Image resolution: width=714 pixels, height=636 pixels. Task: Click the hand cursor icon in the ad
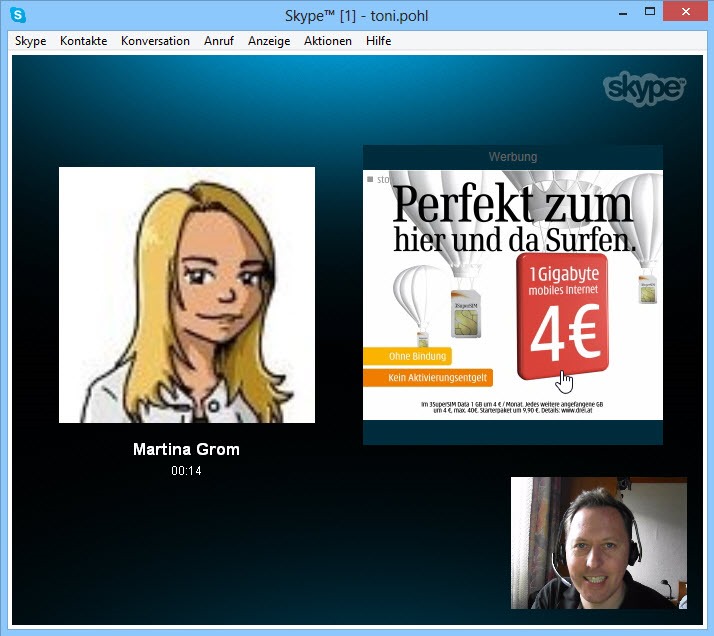pyautogui.click(x=566, y=381)
